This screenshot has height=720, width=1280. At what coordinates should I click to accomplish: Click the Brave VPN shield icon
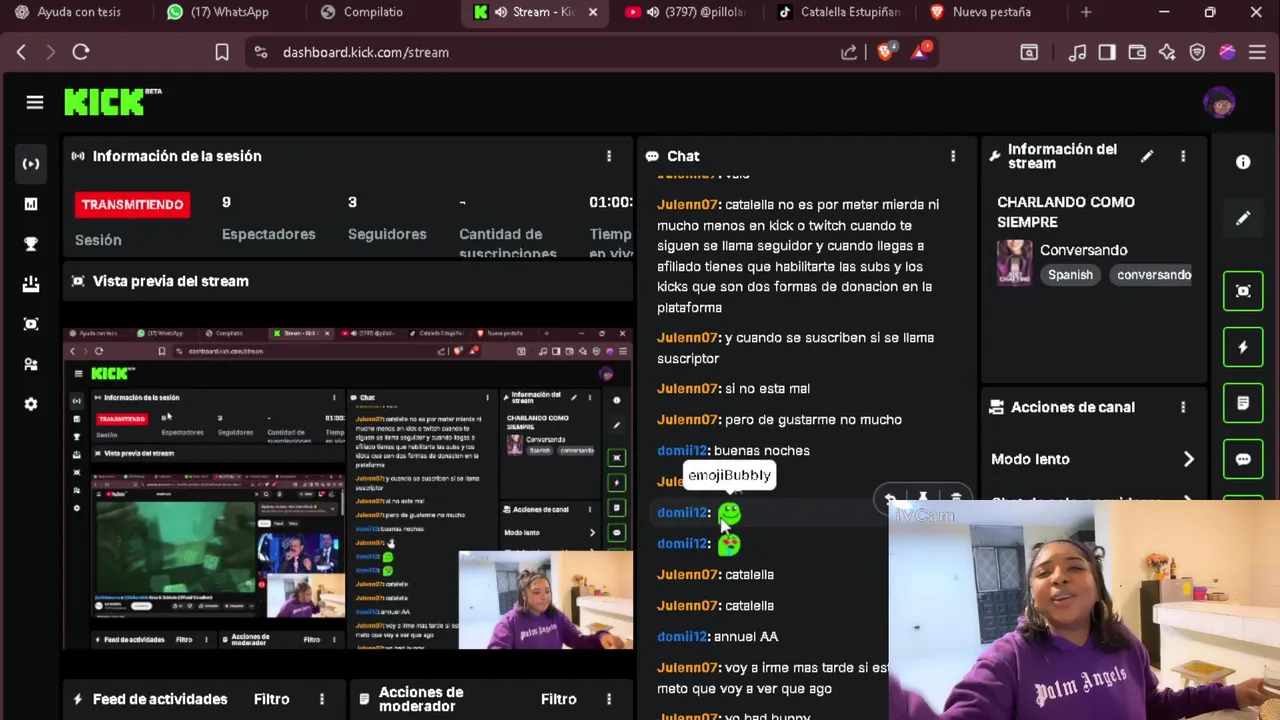pyautogui.click(x=1197, y=52)
